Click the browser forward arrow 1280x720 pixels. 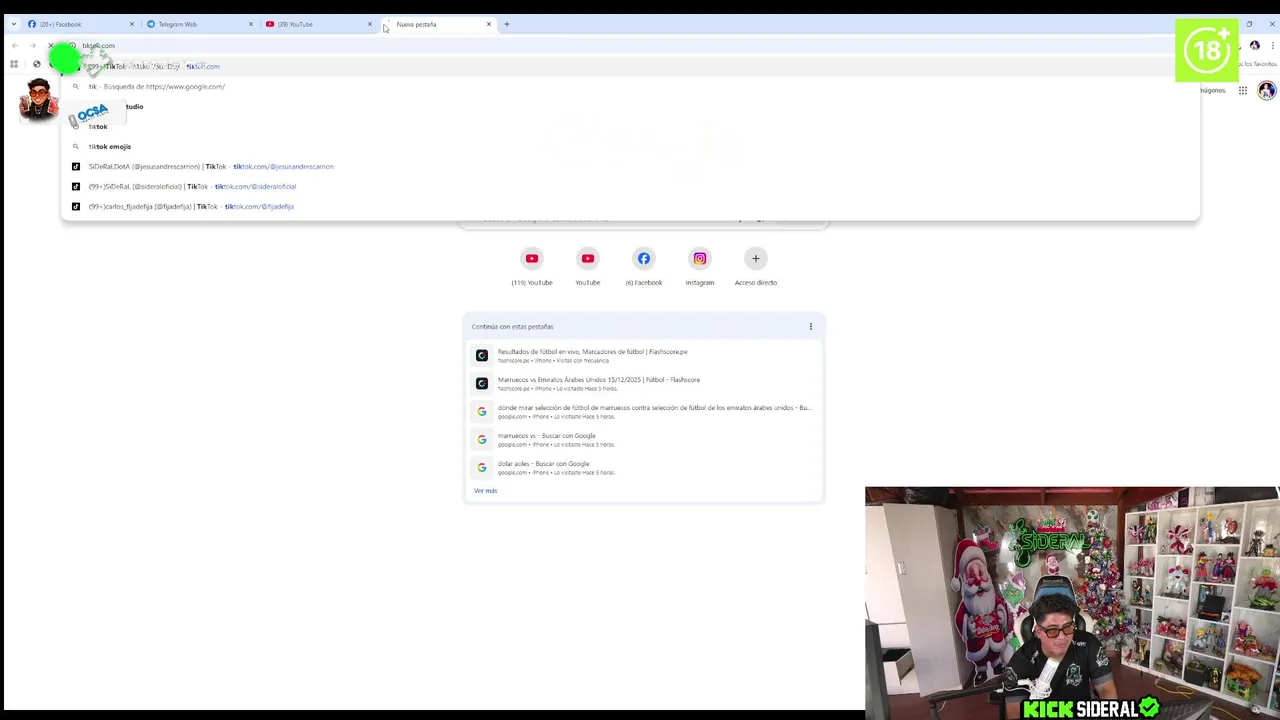pos(33,45)
